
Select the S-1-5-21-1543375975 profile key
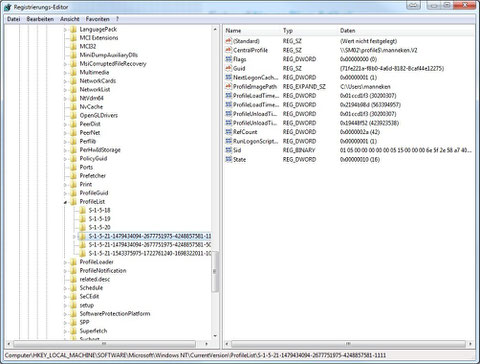tap(149, 253)
